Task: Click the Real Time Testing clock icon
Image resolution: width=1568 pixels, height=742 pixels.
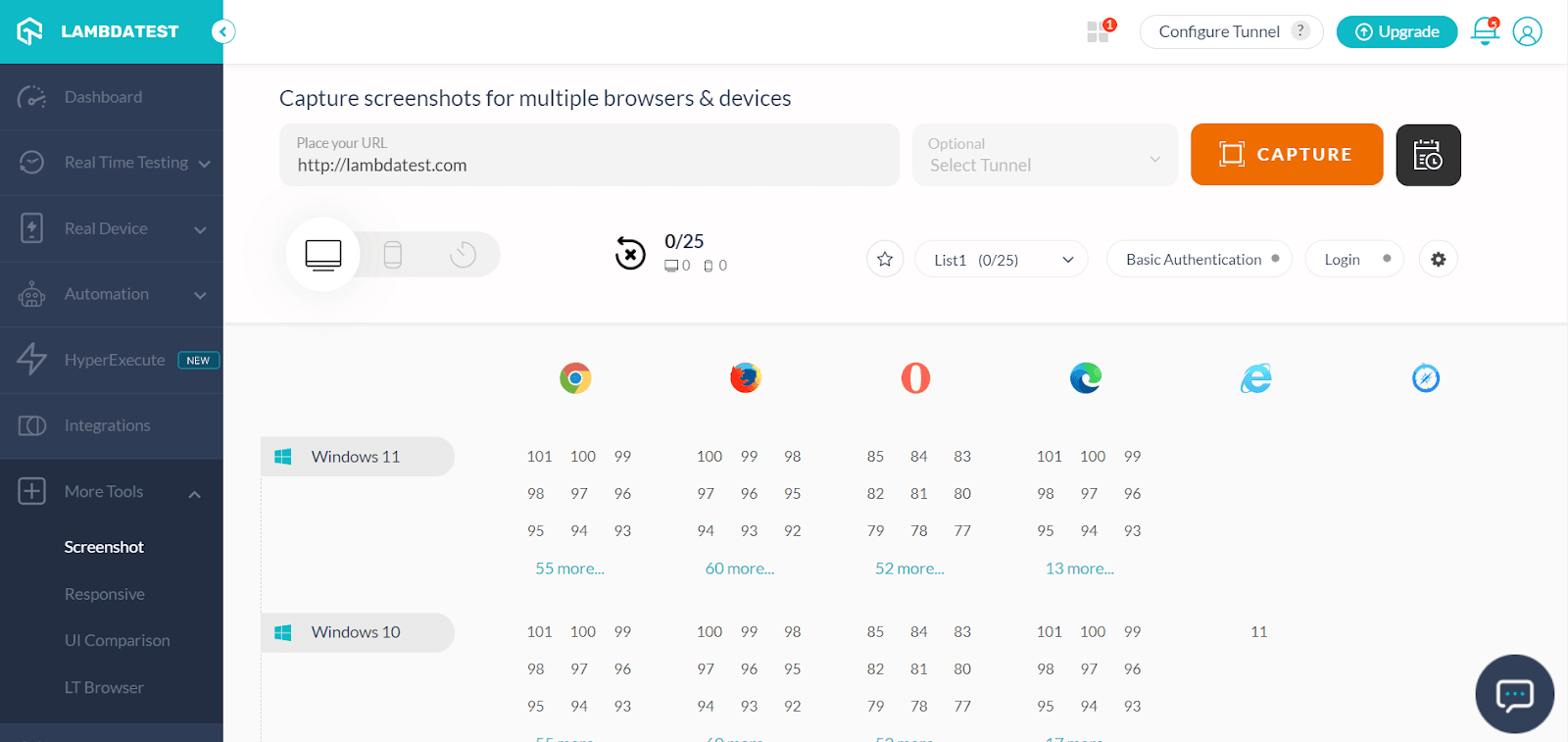Action: pyautogui.click(x=31, y=163)
